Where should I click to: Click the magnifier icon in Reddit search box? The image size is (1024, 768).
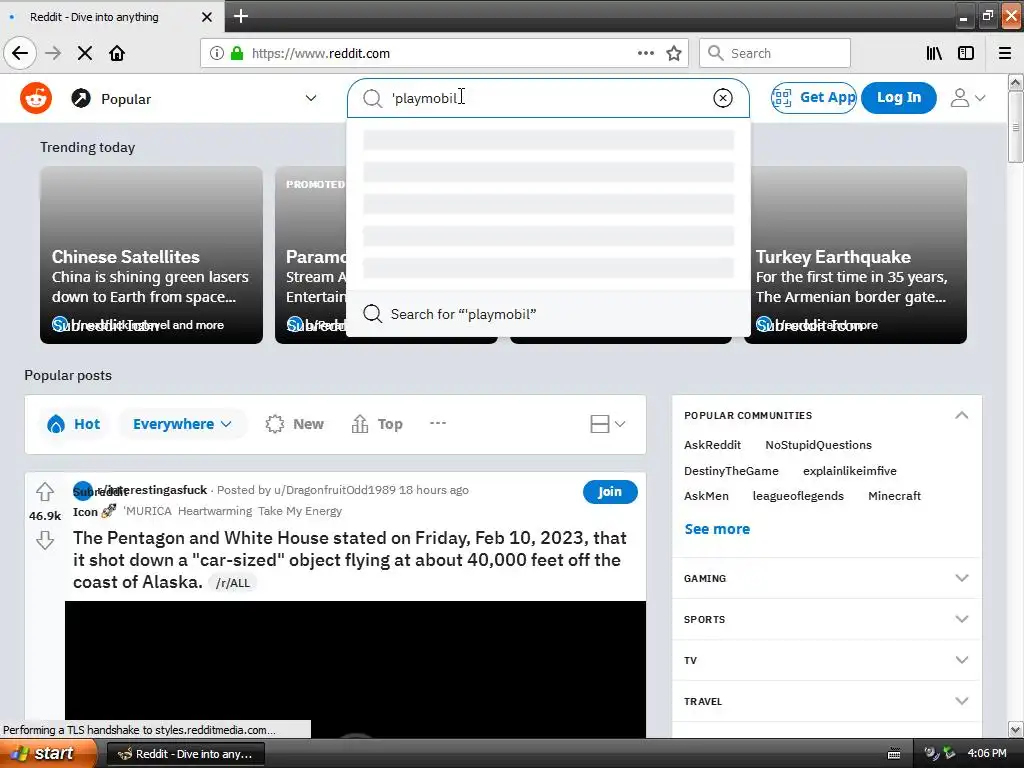pos(372,98)
